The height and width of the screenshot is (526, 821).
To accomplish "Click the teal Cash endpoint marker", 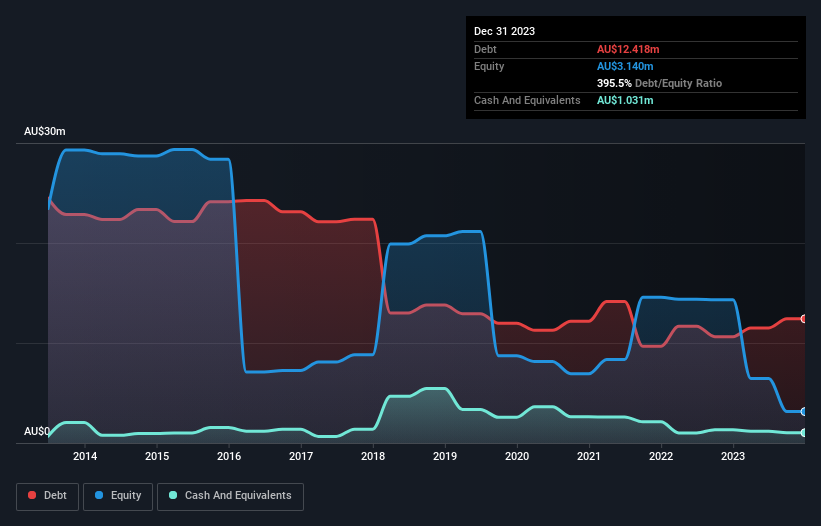I will coord(804,433).
